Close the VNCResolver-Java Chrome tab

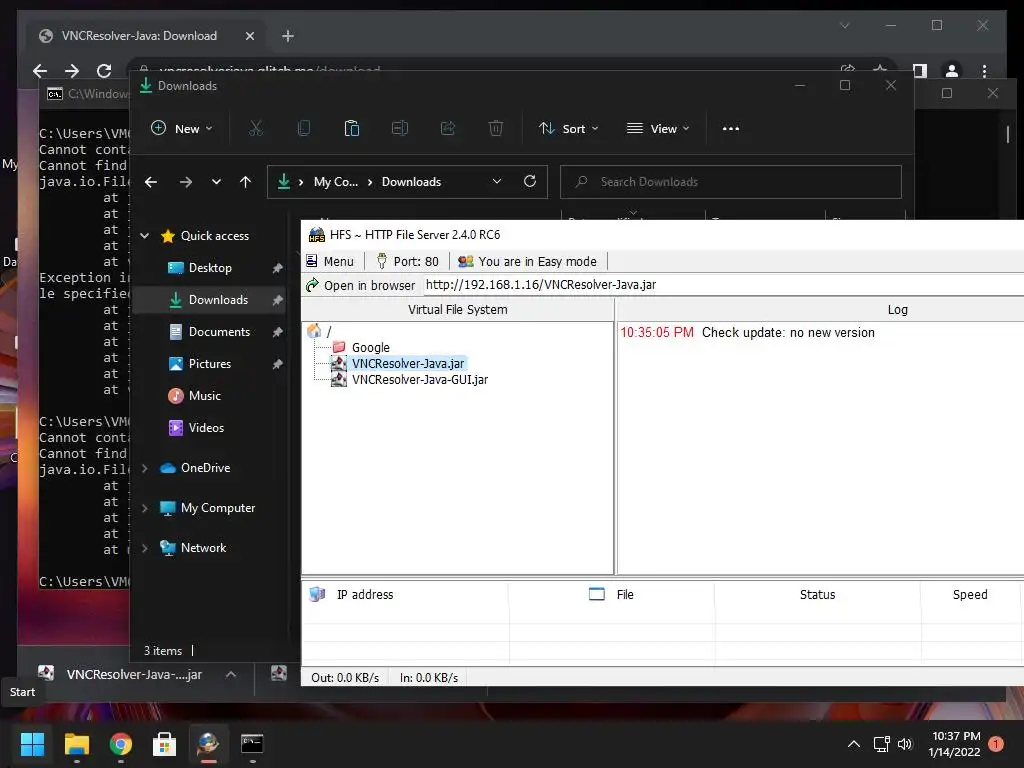click(x=249, y=36)
